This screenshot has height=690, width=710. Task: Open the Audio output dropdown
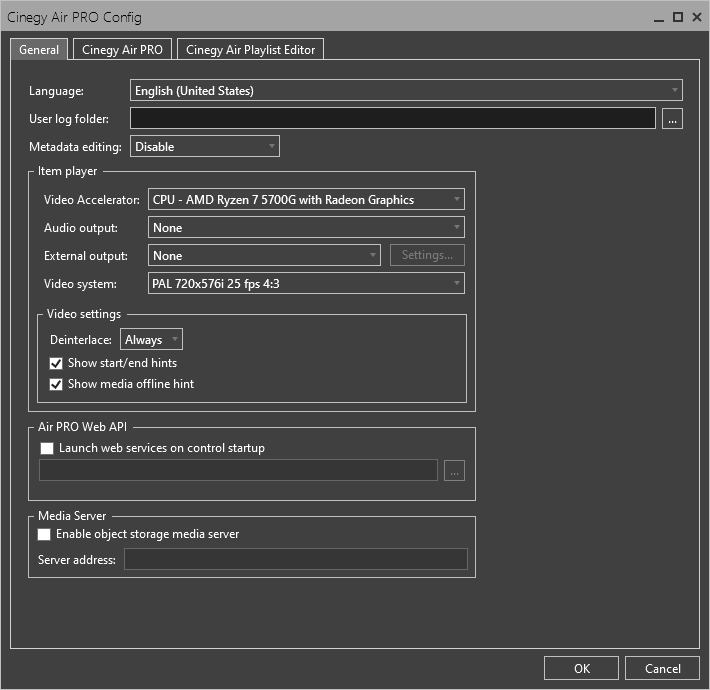(x=306, y=227)
